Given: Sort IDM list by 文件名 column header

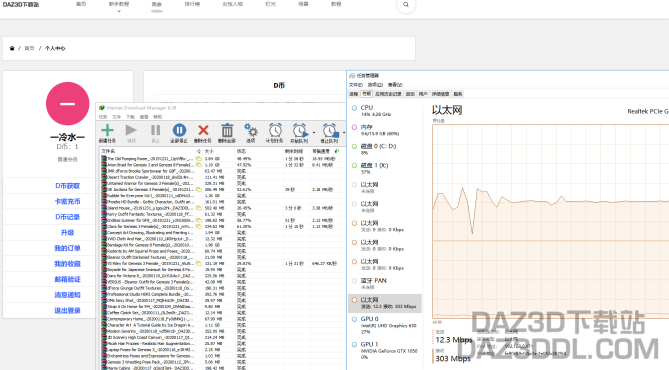Looking at the screenshot, I should [x=148, y=151].
